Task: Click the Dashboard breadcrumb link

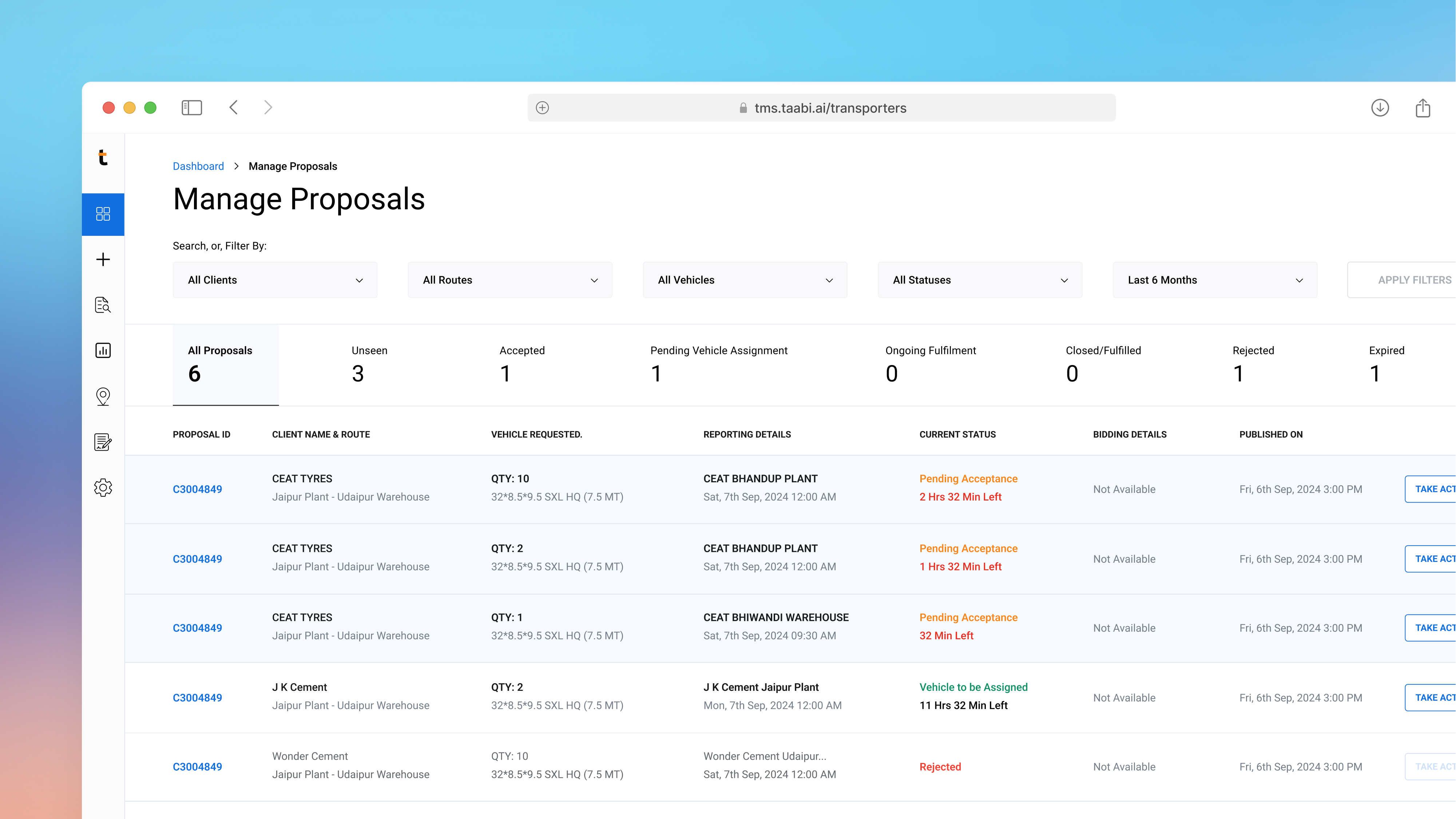Action: point(198,166)
